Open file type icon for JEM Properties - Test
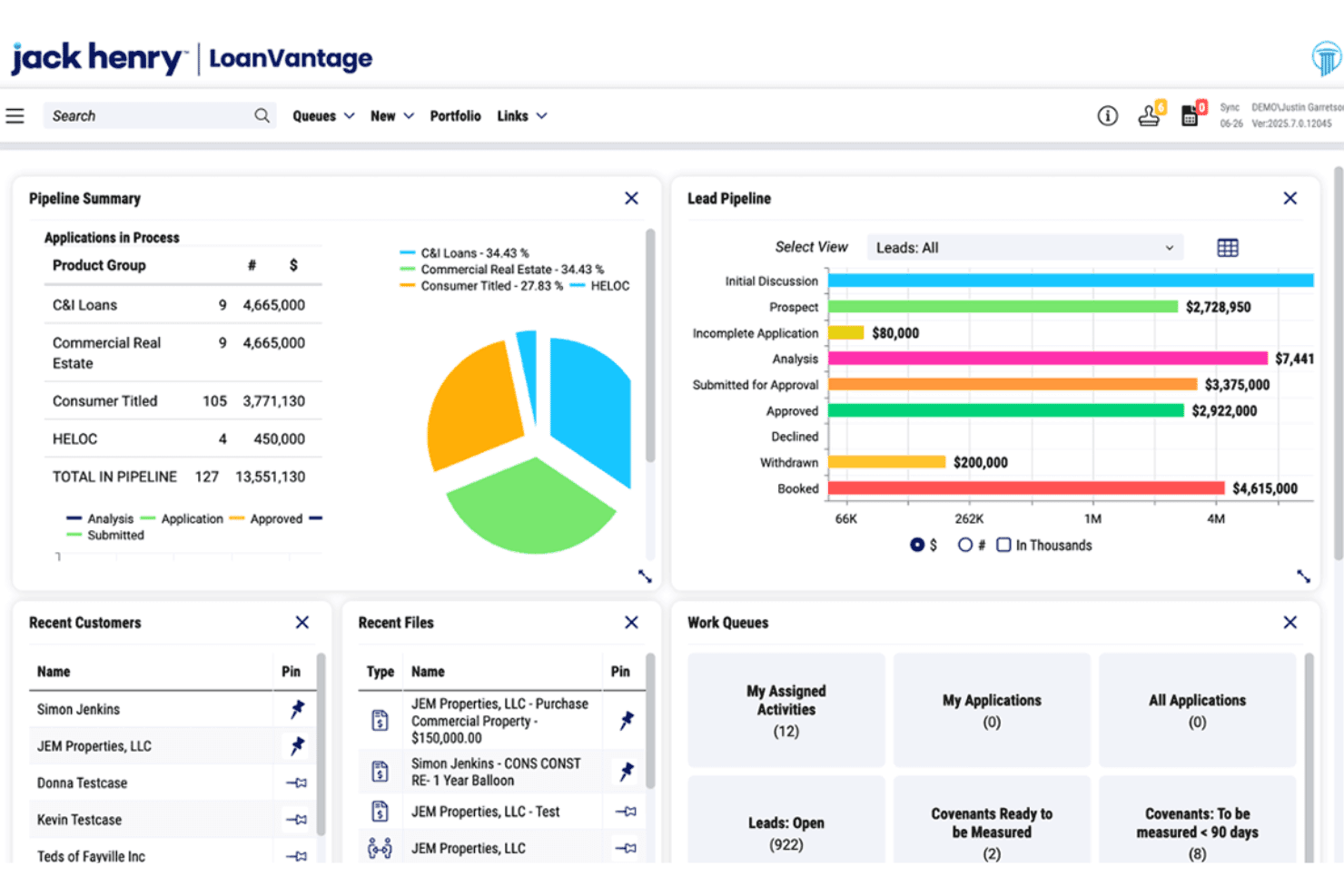This screenshot has height=896, width=1344. tap(380, 812)
